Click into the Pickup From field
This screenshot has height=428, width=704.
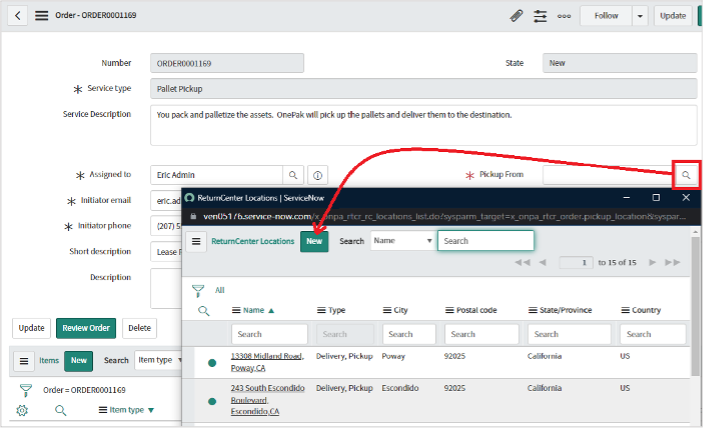[x=608, y=175]
